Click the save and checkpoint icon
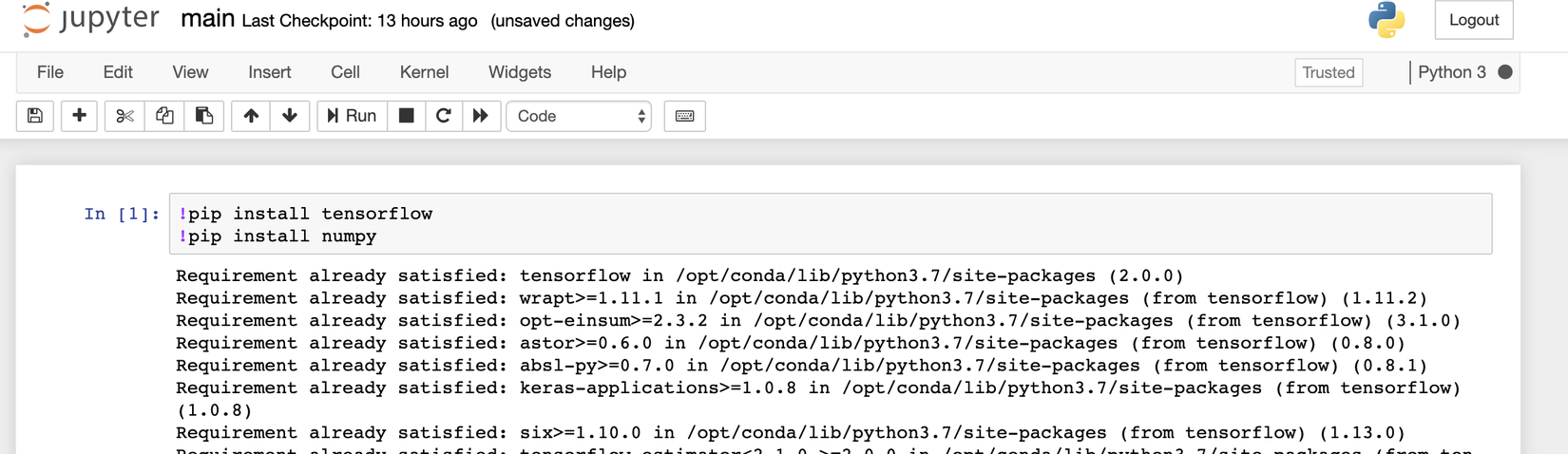 [x=35, y=116]
